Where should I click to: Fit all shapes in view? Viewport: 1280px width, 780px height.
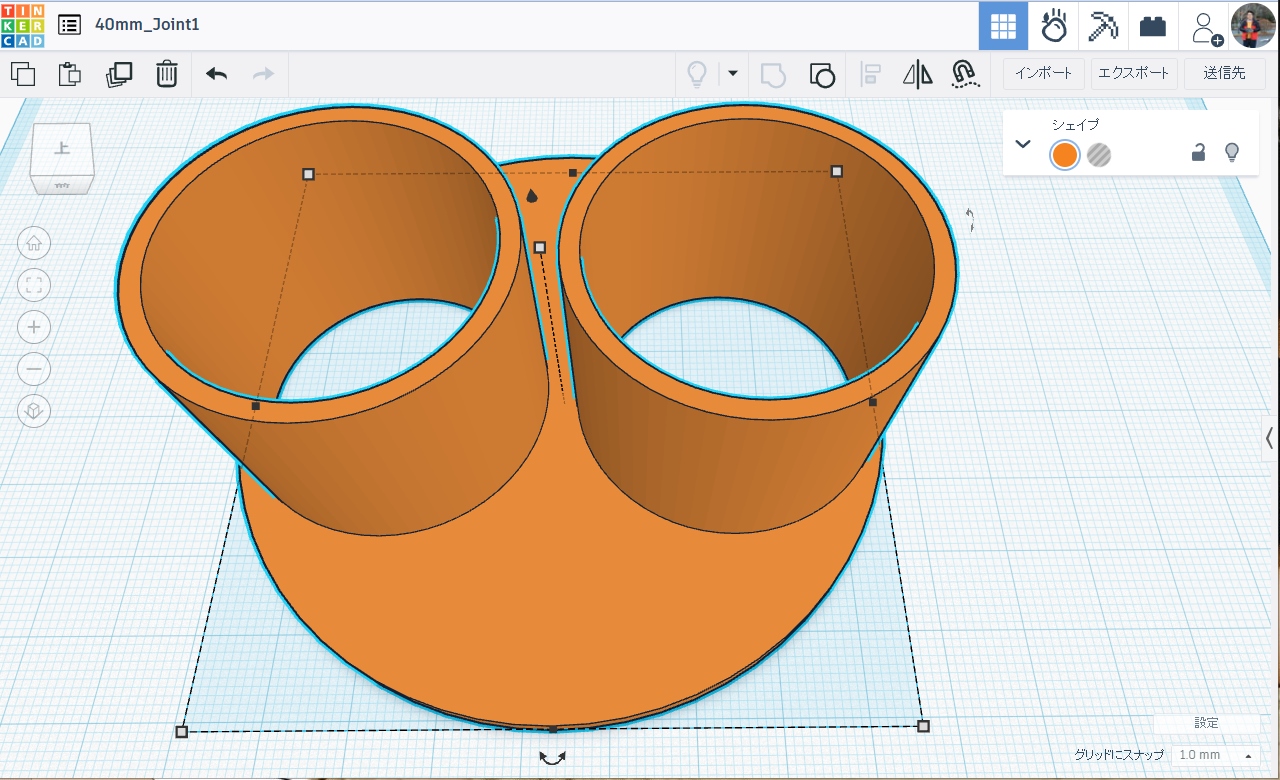pyautogui.click(x=34, y=285)
